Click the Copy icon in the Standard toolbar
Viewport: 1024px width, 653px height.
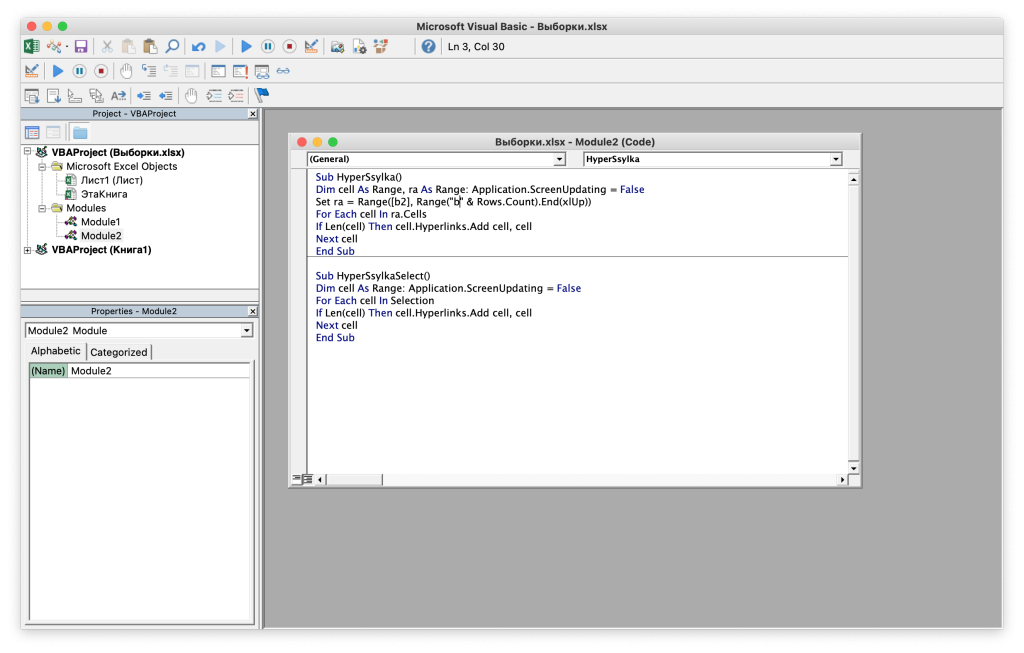pos(129,46)
